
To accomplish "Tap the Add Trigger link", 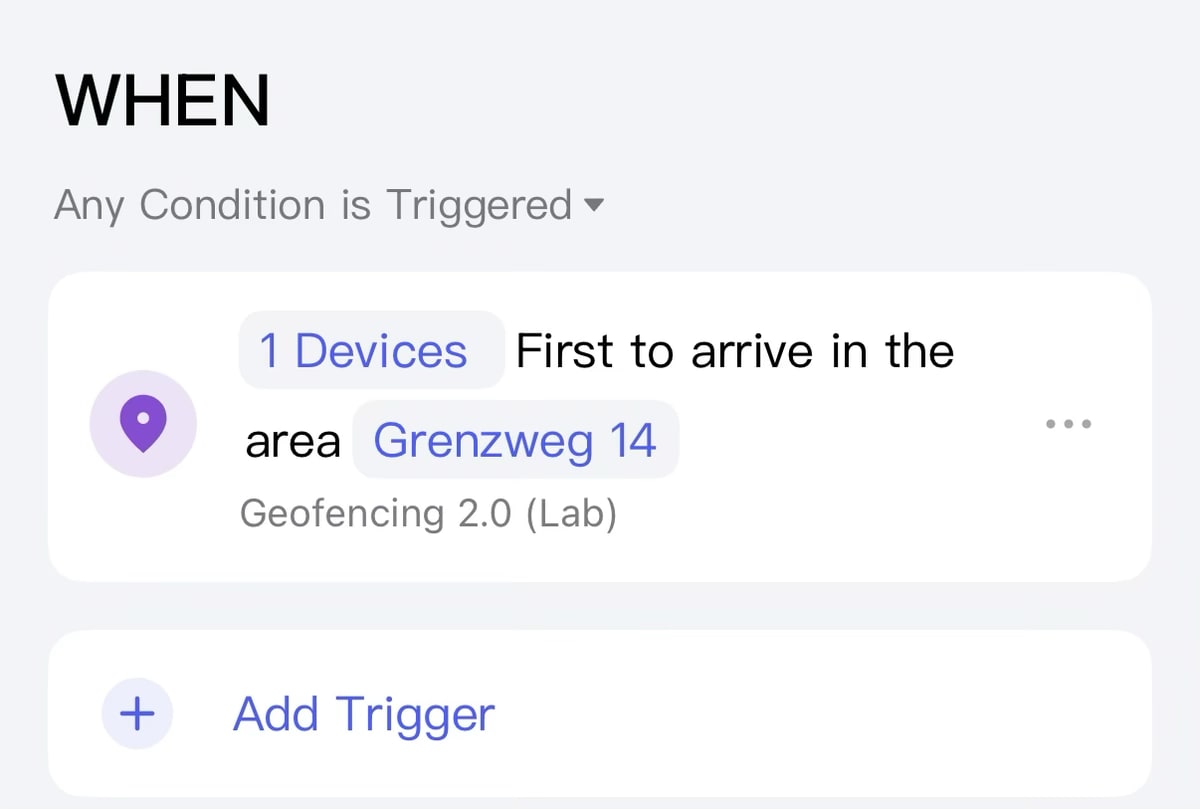I will click(x=363, y=714).
